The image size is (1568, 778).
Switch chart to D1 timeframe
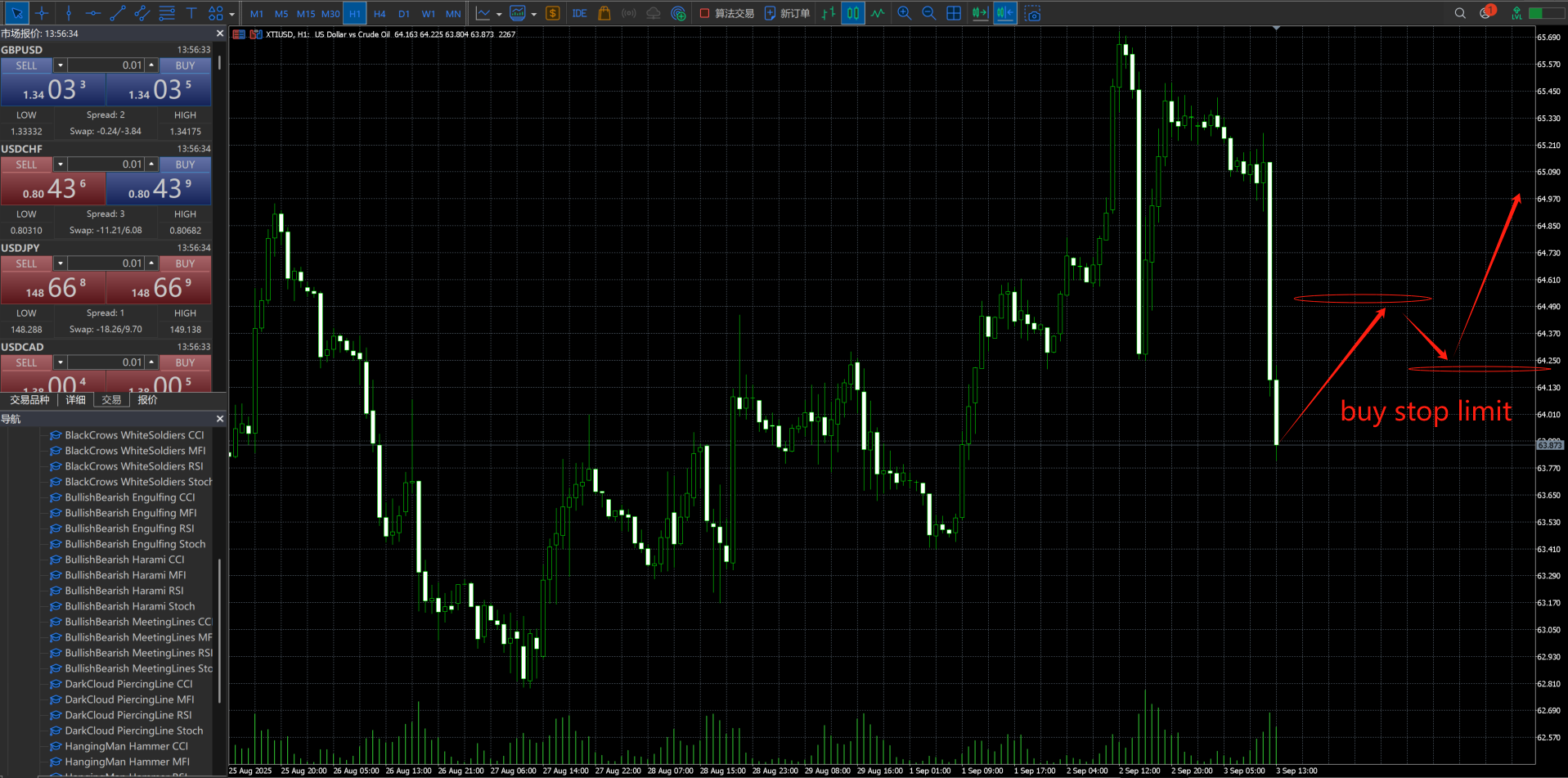click(x=404, y=14)
